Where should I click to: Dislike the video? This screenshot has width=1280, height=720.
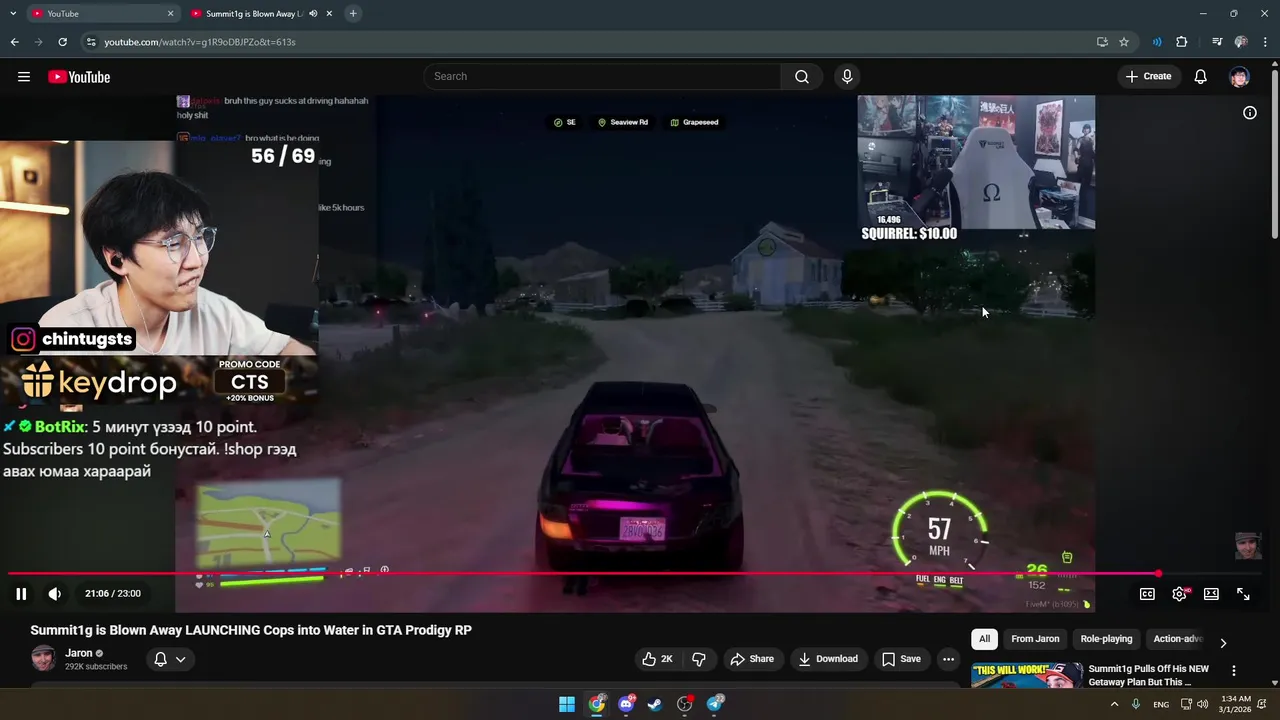tap(699, 659)
